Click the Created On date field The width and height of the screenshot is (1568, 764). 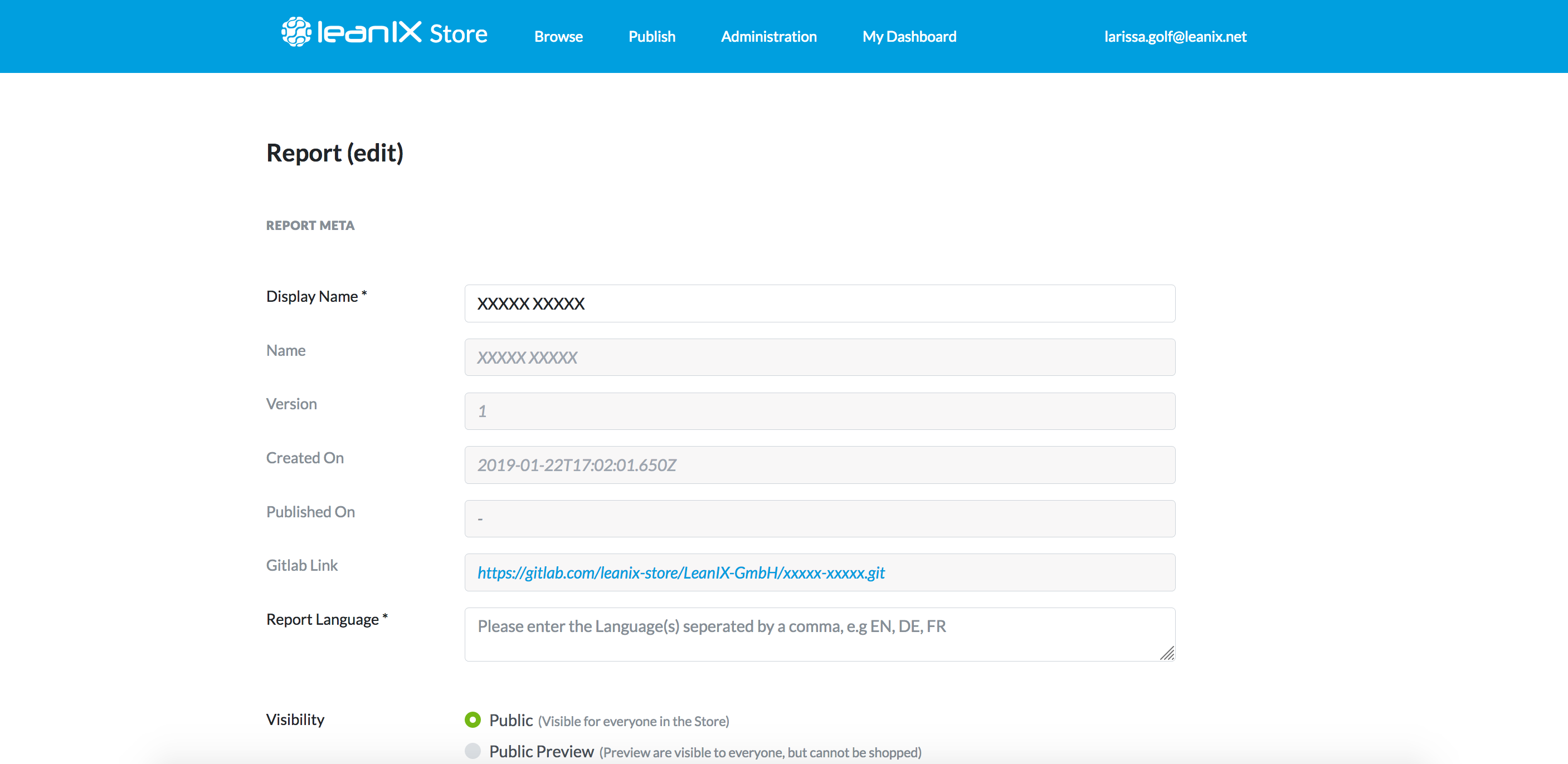[819, 465]
